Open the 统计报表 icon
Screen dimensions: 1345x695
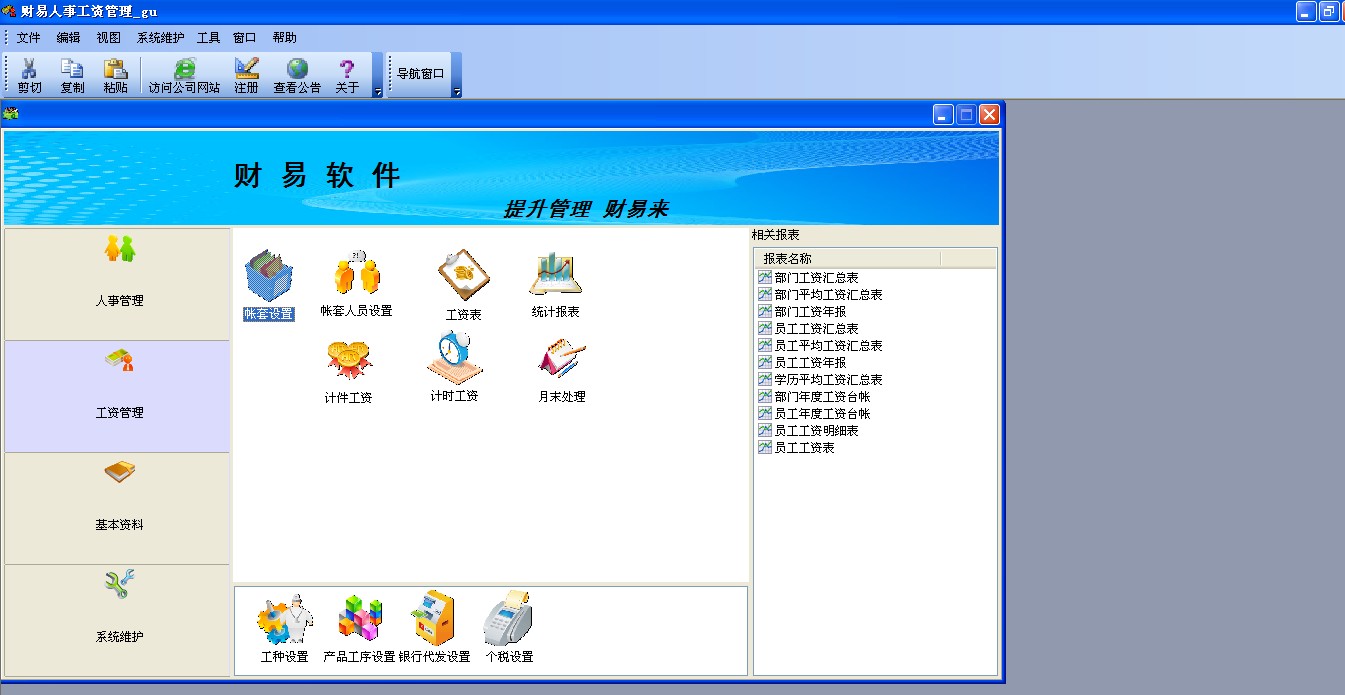[x=555, y=284]
